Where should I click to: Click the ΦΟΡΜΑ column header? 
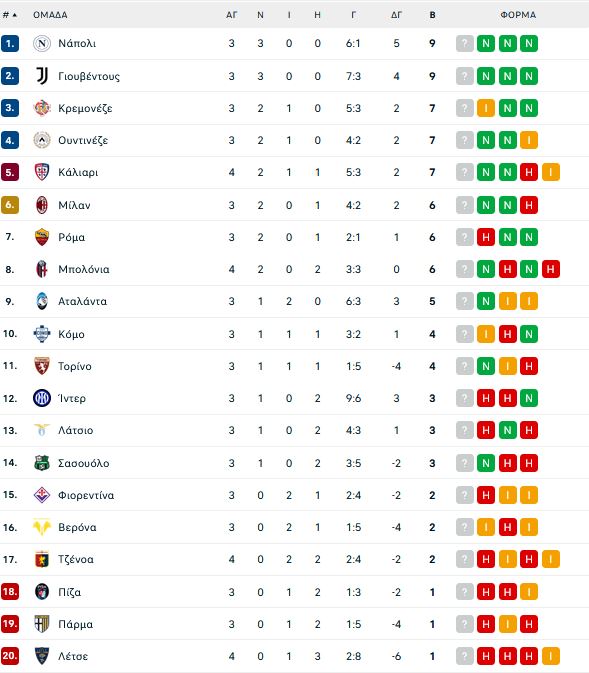518,15
